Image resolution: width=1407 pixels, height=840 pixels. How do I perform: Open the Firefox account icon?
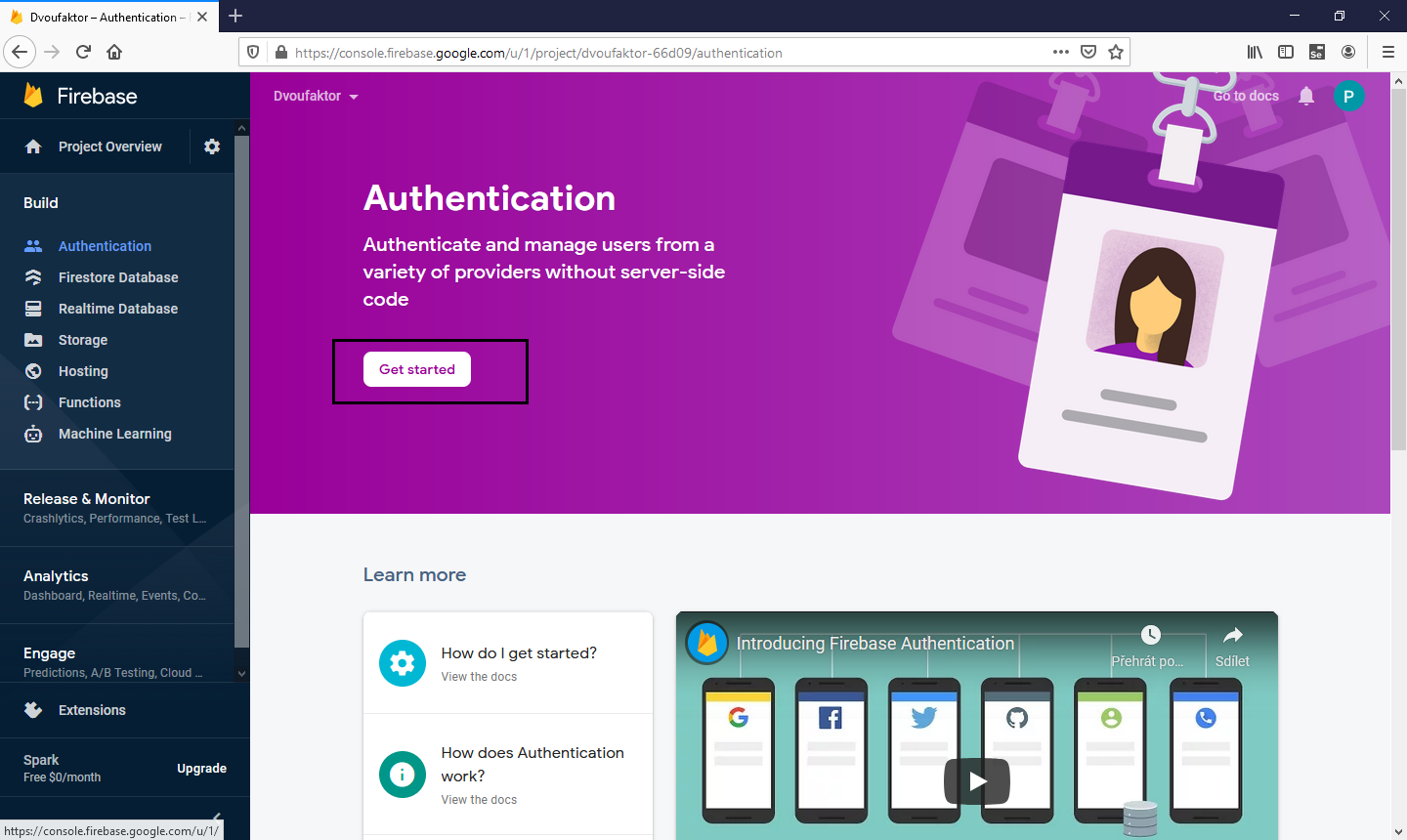1348,53
